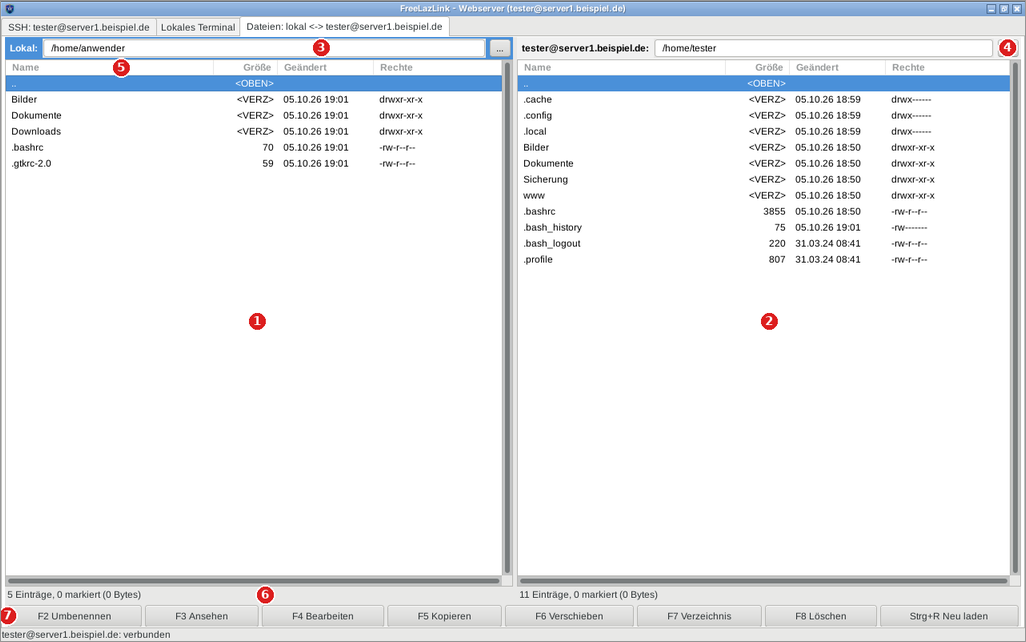The image size is (1026, 642).
Task: Sort remote list by Name column header
Action: (x=622, y=67)
